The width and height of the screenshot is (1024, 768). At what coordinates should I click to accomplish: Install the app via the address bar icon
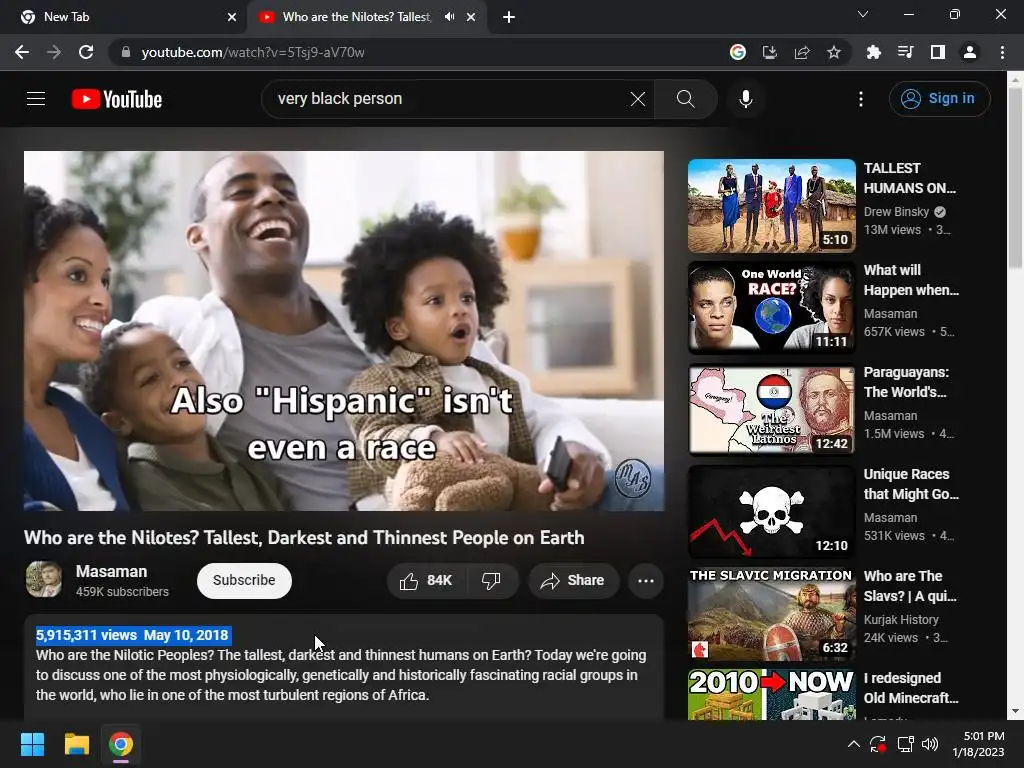(770, 52)
